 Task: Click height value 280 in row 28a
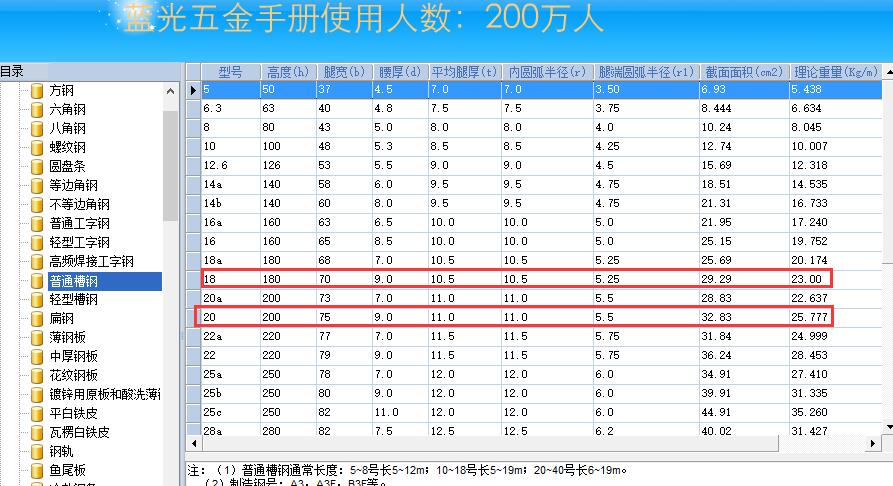click(x=271, y=431)
